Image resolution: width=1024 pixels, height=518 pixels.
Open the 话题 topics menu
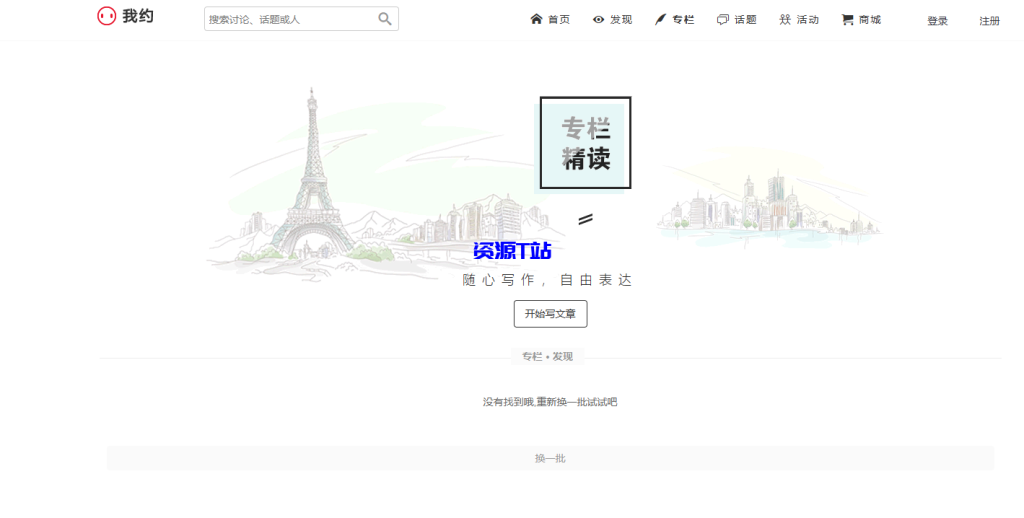click(737, 20)
